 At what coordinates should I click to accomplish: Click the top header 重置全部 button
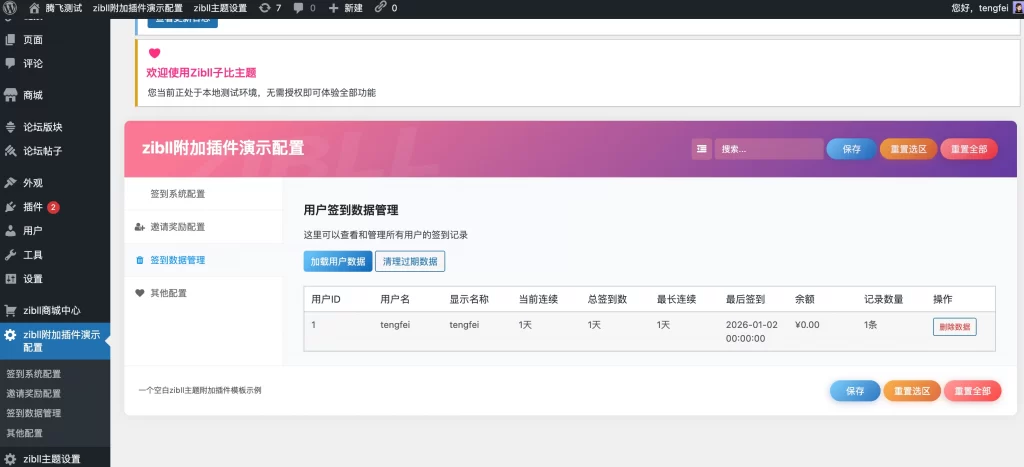(969, 149)
